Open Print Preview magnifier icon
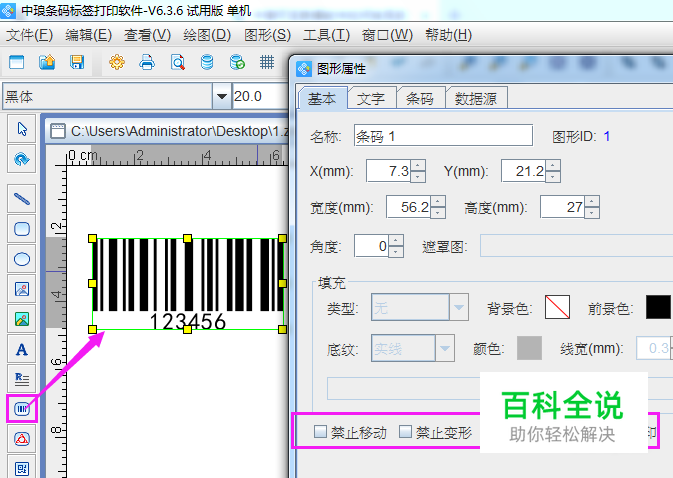 click(178, 63)
